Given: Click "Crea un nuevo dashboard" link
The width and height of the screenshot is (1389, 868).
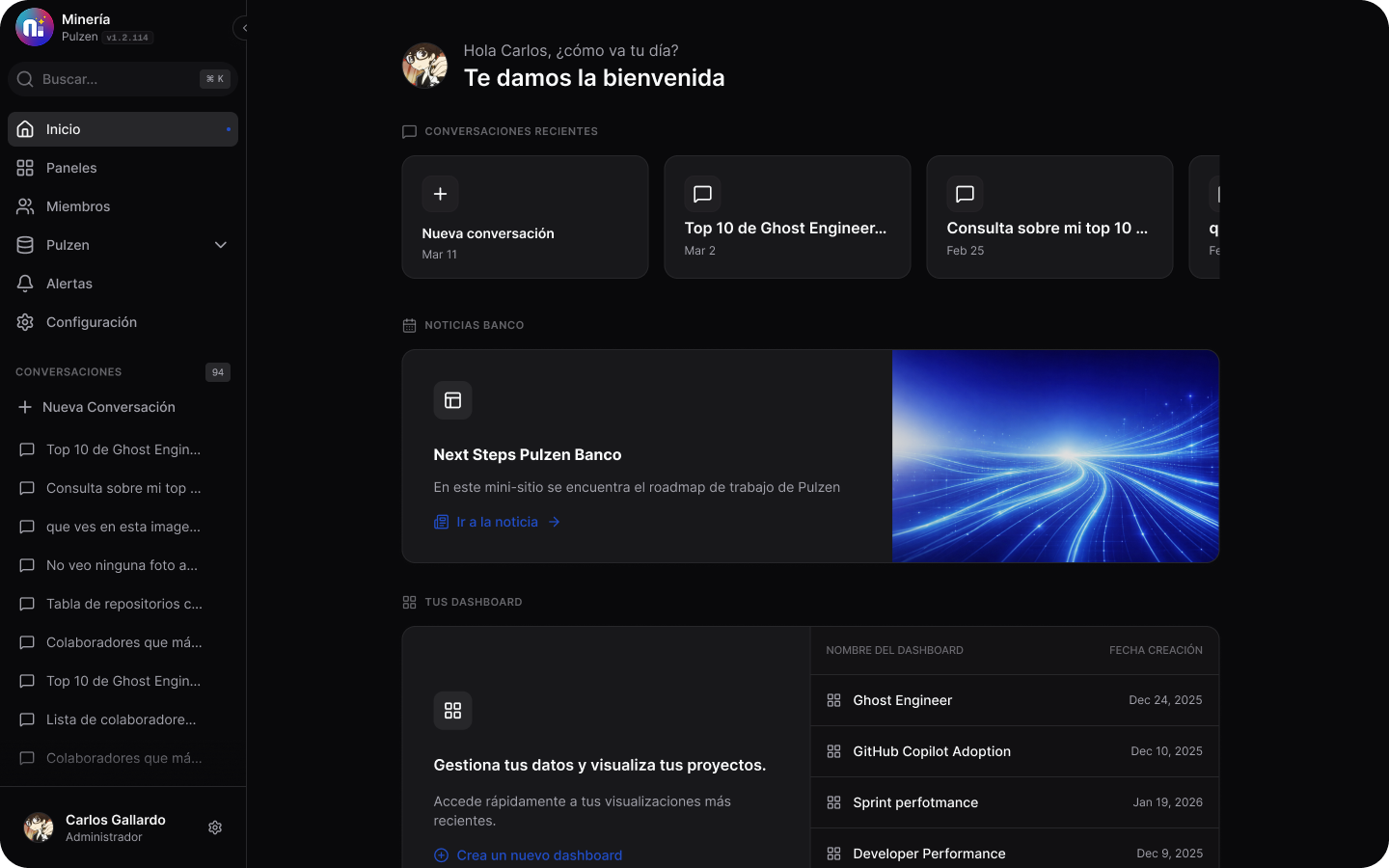Looking at the screenshot, I should (x=528, y=855).
